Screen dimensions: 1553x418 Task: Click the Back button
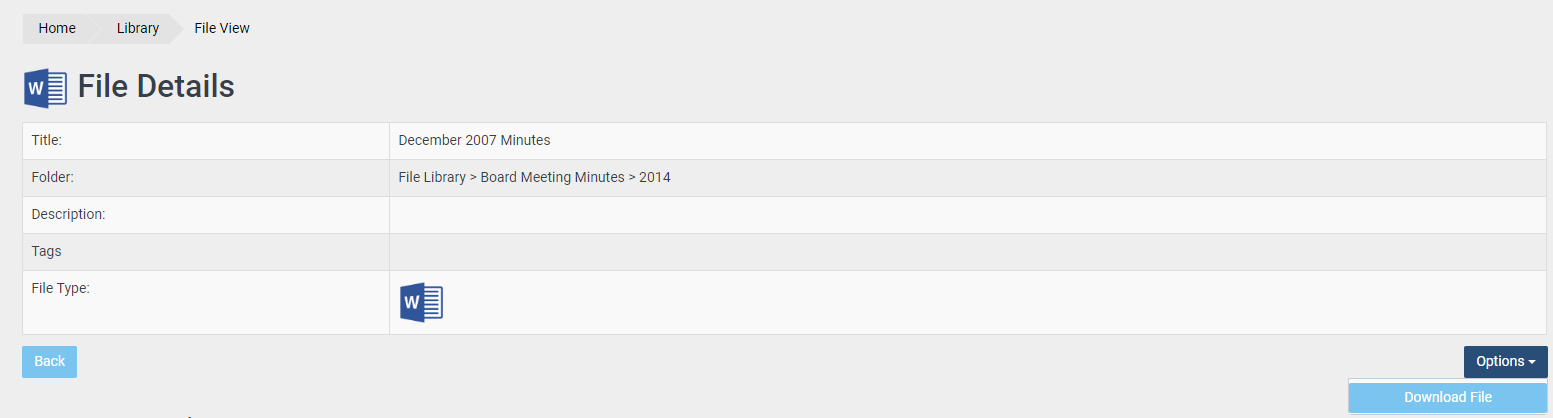point(49,361)
